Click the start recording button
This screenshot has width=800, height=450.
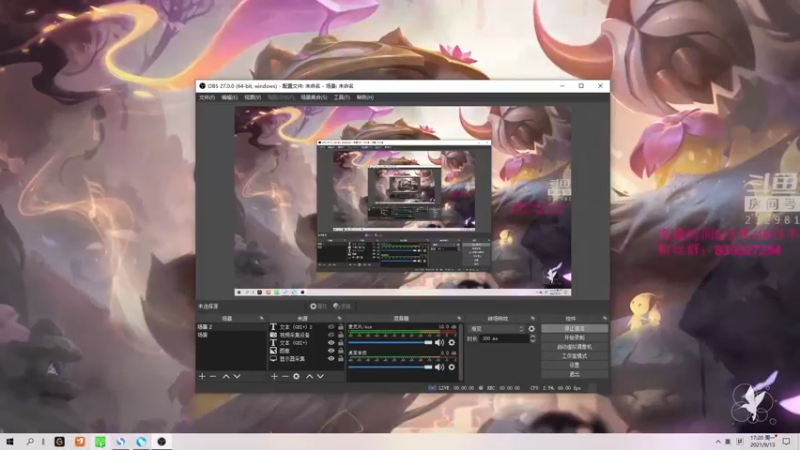(574, 338)
